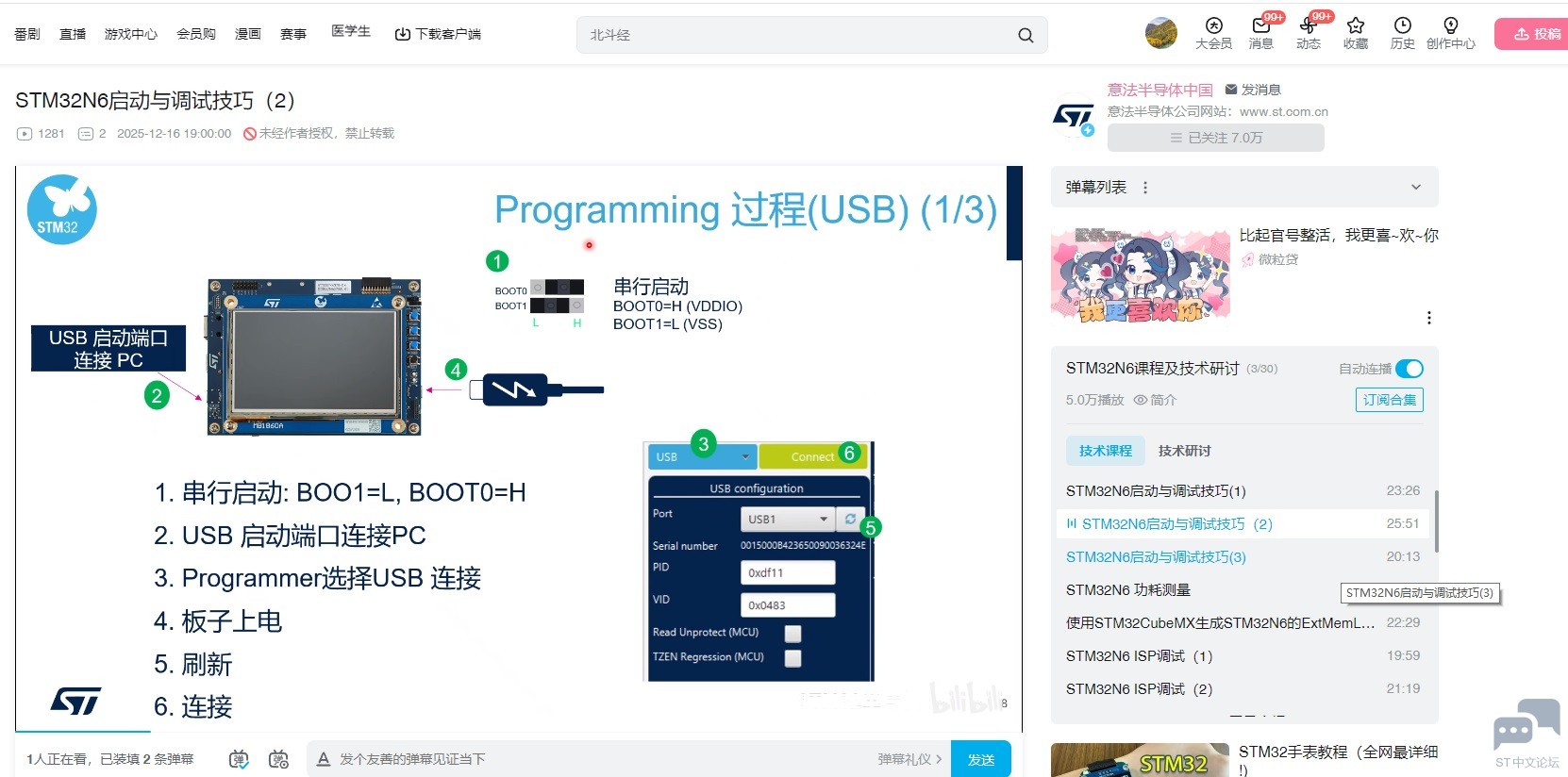Toggle danmaku display on/off icon

(239, 759)
